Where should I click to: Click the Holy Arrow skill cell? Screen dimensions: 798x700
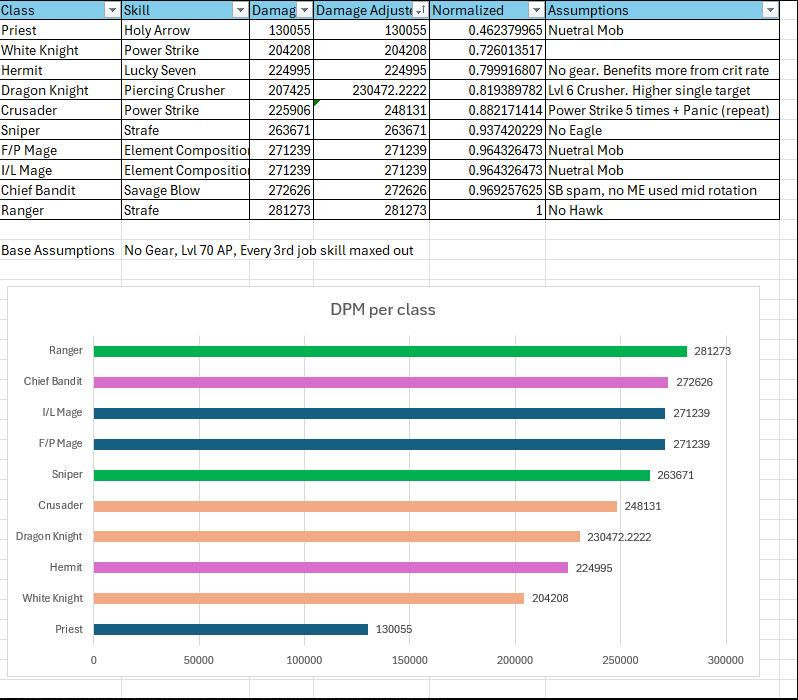pos(186,30)
